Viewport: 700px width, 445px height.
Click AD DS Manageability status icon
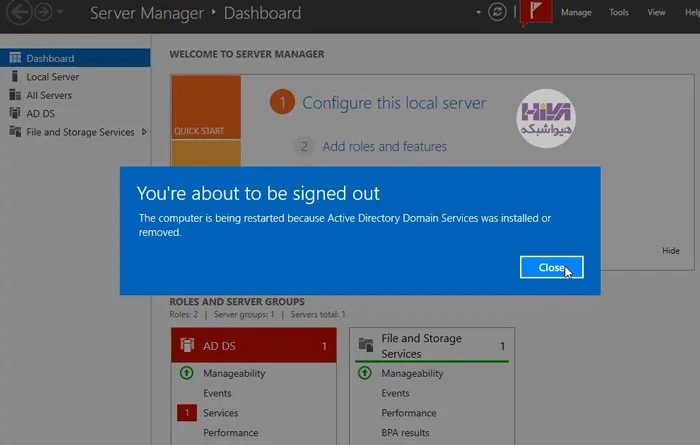(187, 373)
